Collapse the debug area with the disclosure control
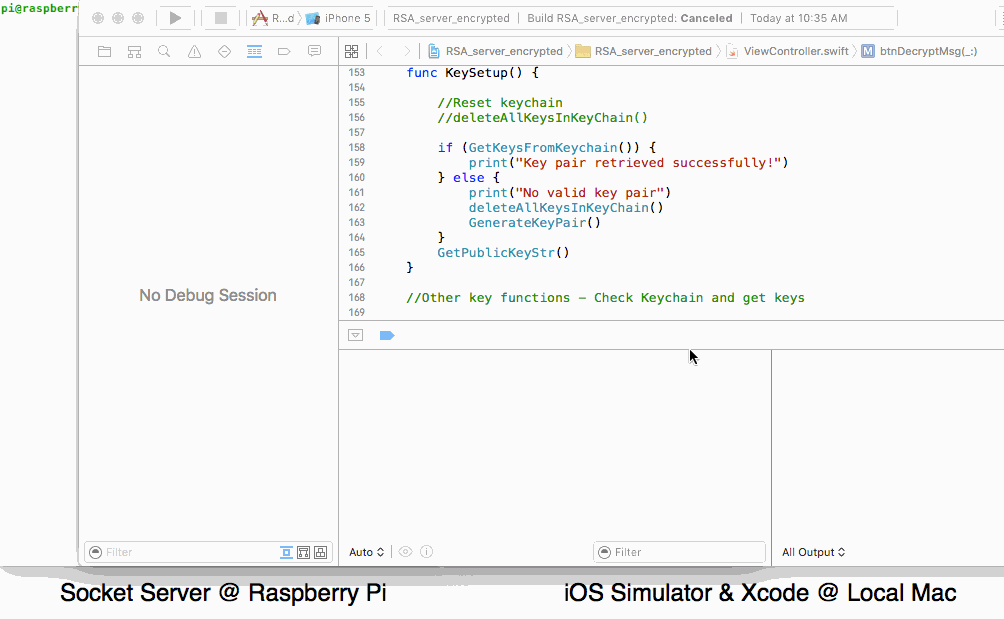This screenshot has width=1004, height=619. tap(355, 335)
